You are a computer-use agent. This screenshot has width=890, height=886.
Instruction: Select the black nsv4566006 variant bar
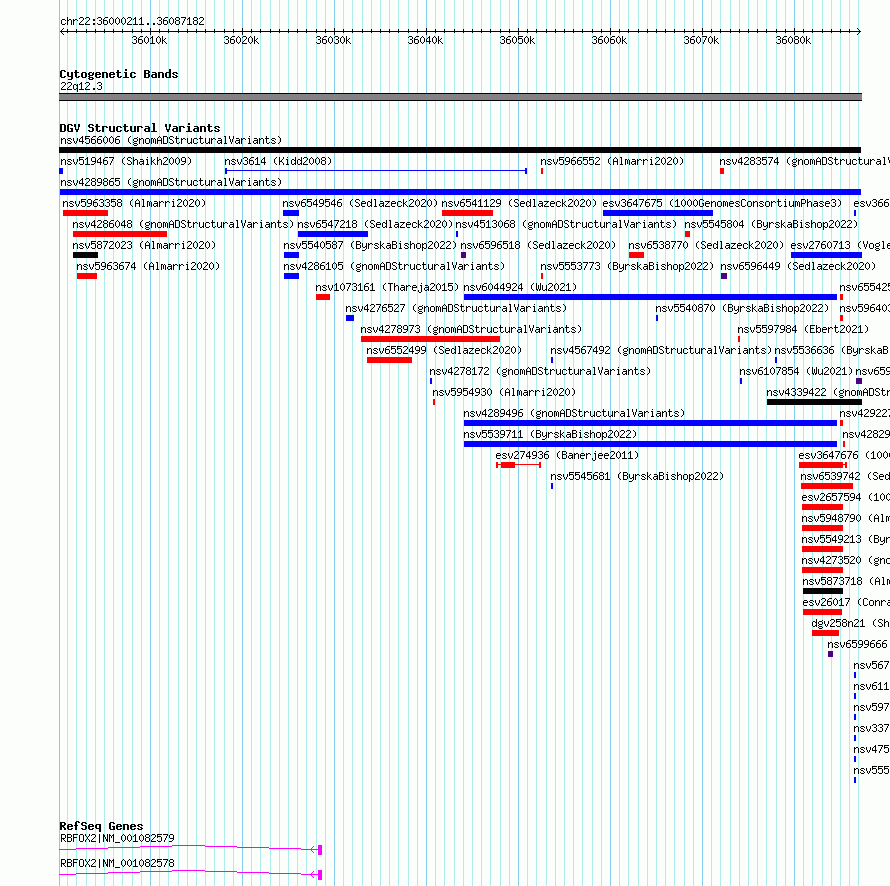pyautogui.click(x=460, y=150)
